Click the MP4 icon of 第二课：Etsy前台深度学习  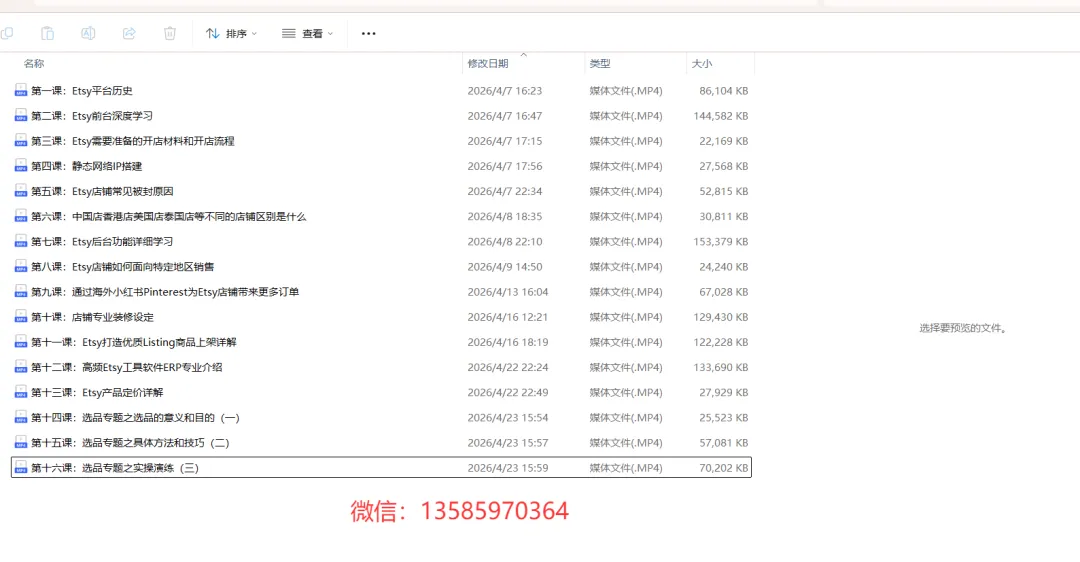[x=21, y=116]
